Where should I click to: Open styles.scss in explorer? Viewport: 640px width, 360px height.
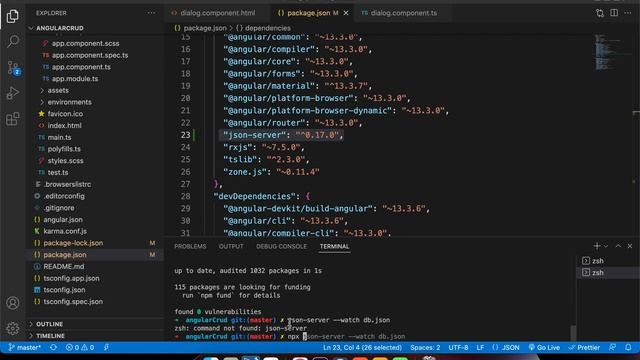click(x=65, y=161)
